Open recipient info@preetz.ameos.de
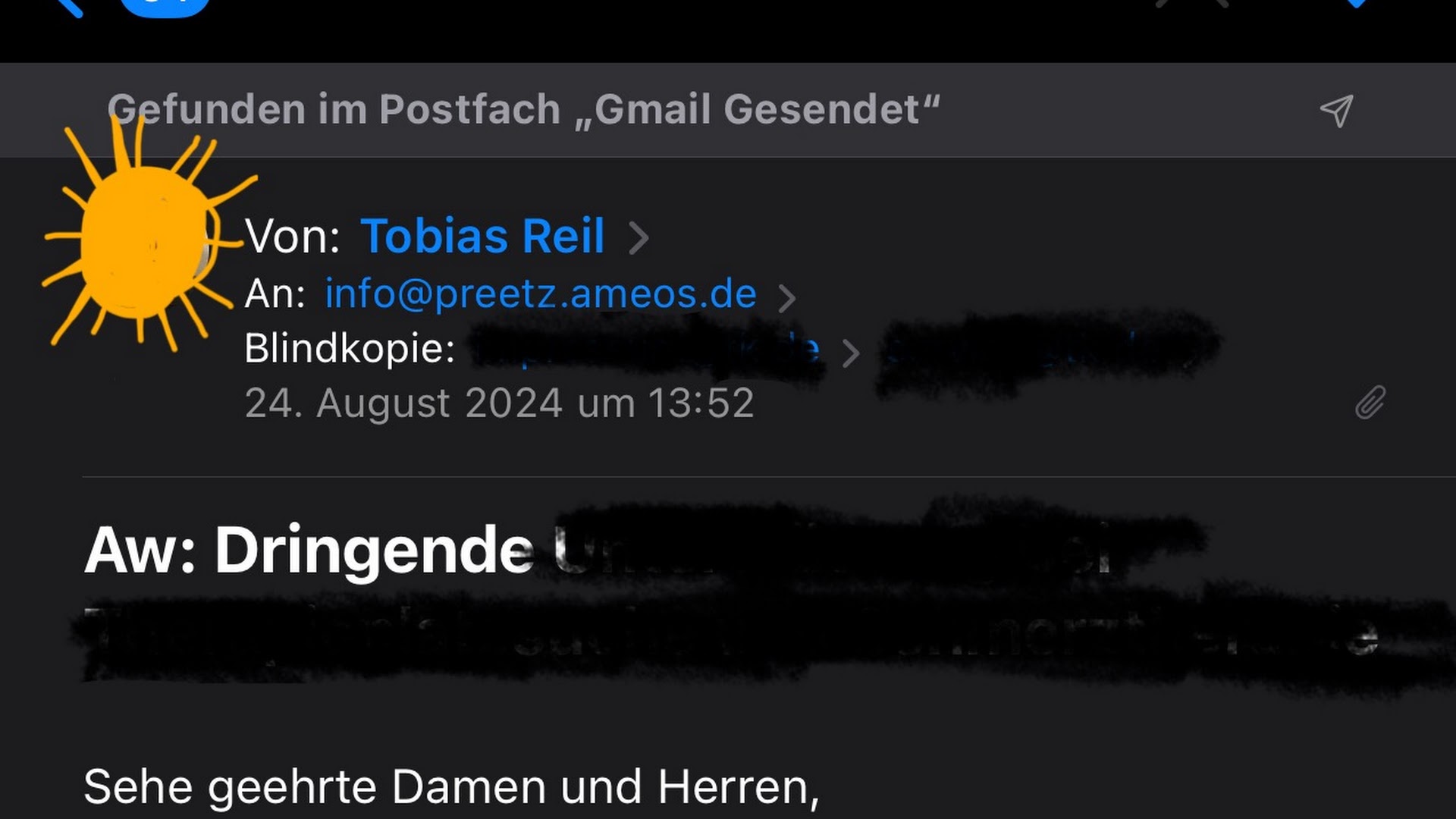This screenshot has height=819, width=1456. (x=541, y=293)
